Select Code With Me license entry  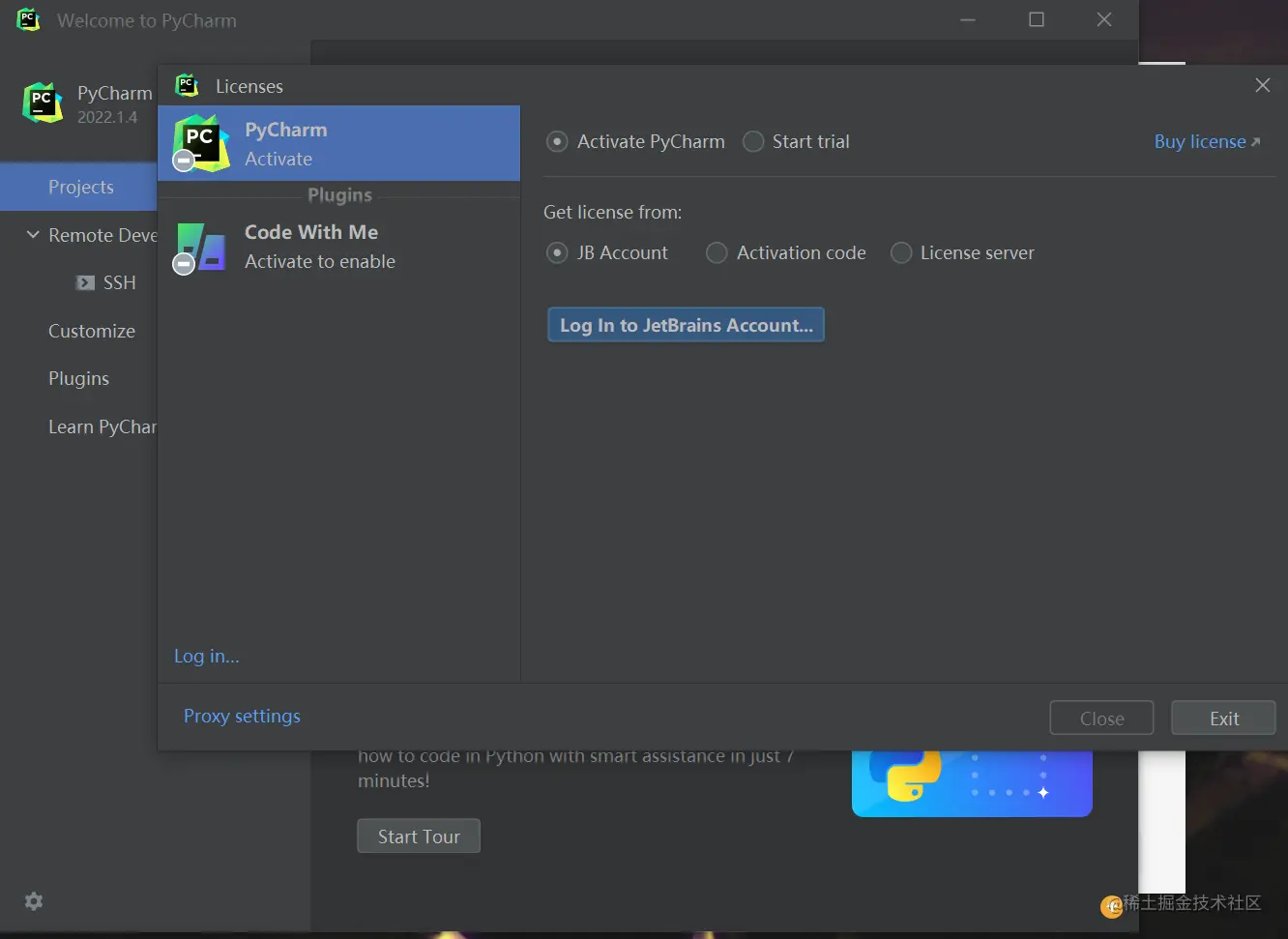338,247
